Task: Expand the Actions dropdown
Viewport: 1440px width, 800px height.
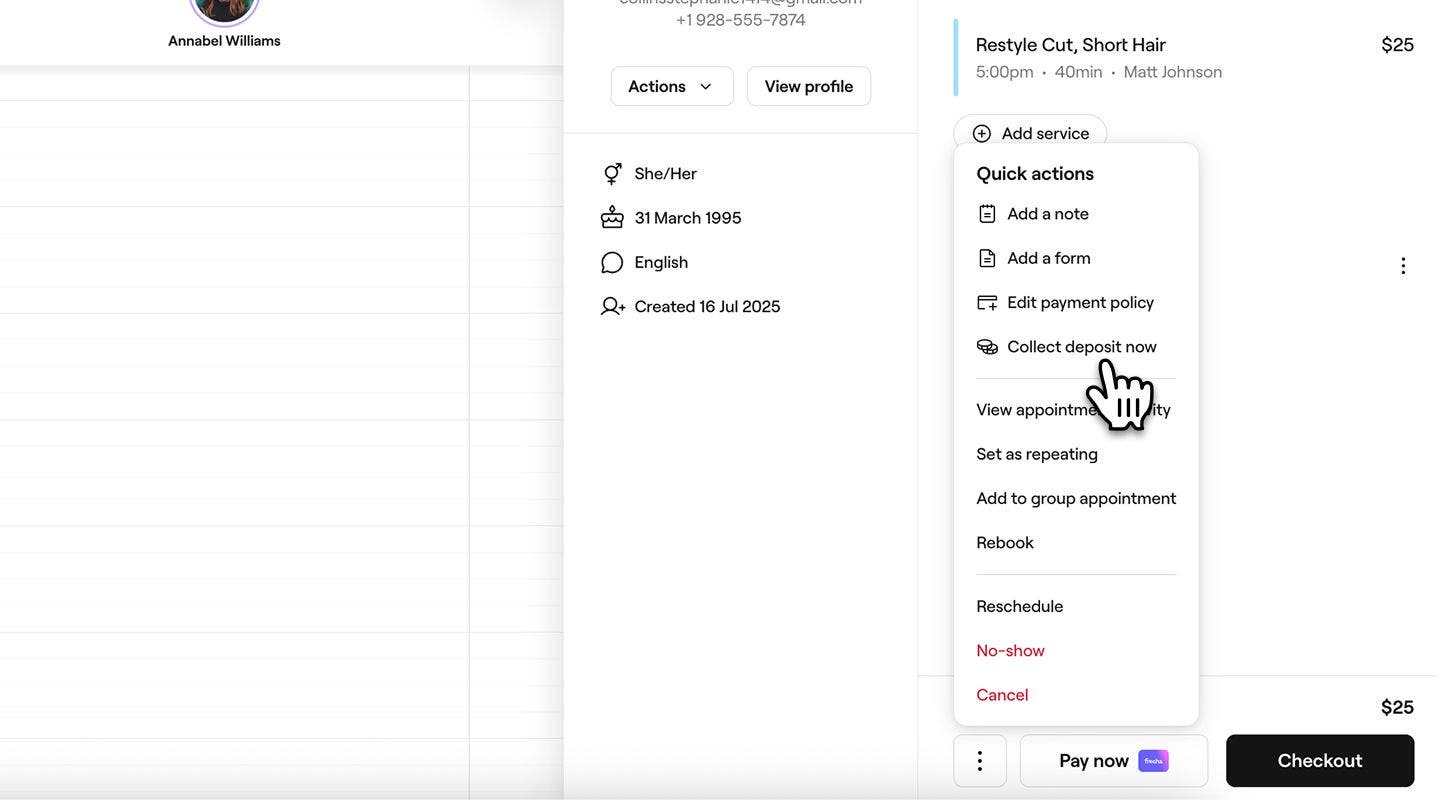Action: coord(671,87)
